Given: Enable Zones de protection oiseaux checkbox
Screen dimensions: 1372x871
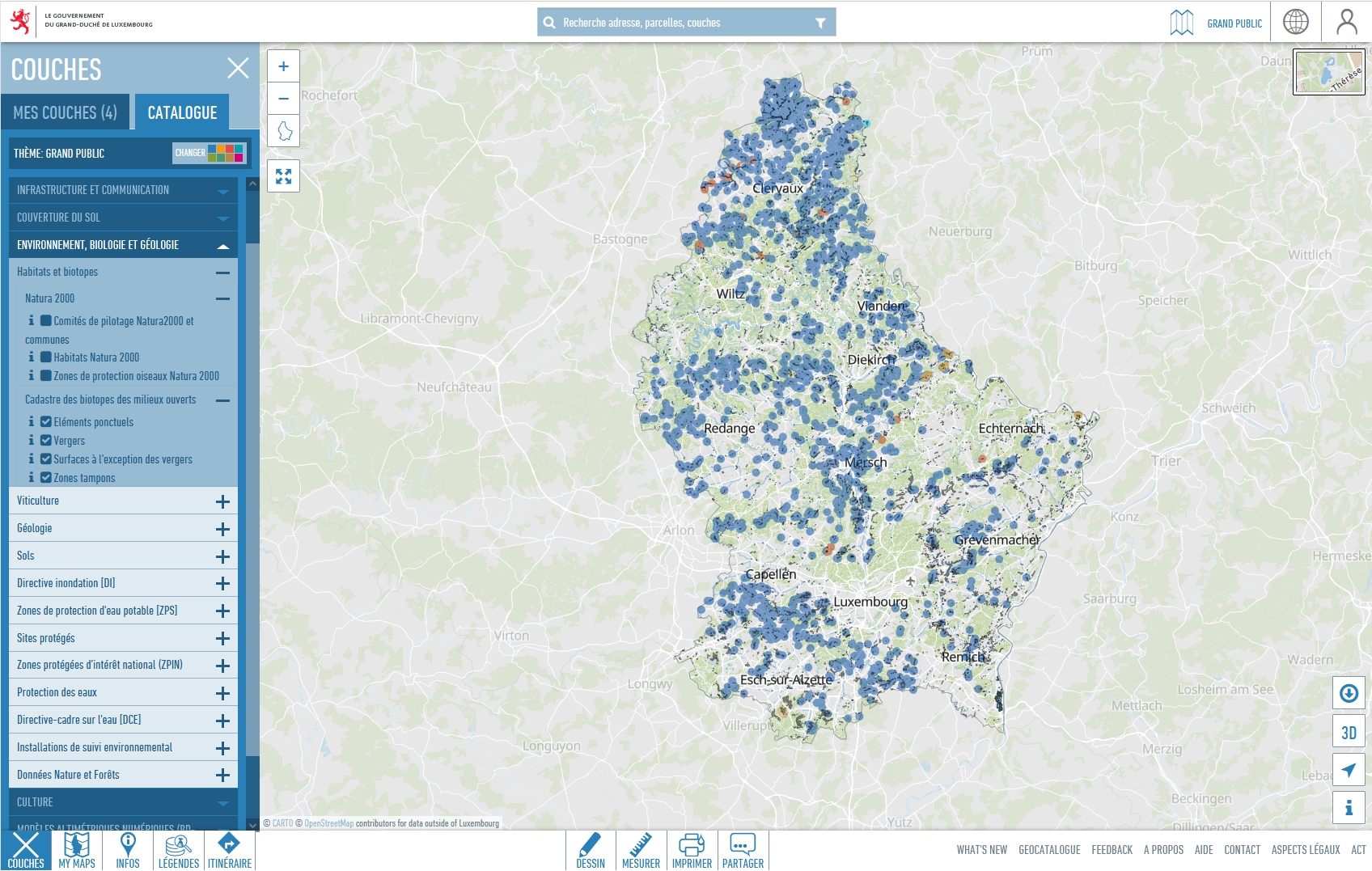Looking at the screenshot, I should (46, 375).
